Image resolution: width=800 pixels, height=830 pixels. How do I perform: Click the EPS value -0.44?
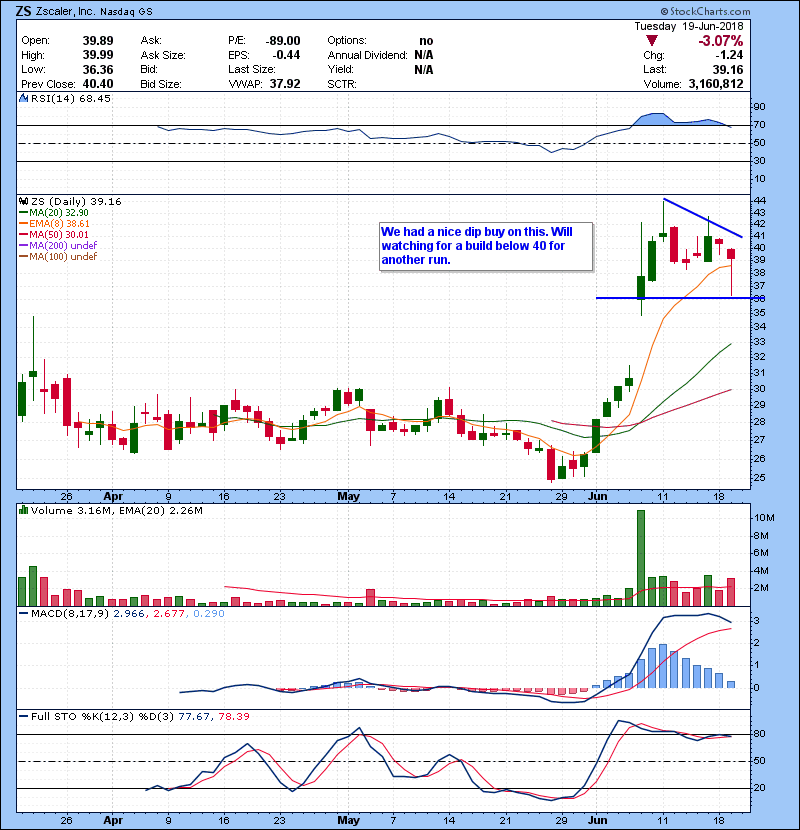[x=286, y=55]
